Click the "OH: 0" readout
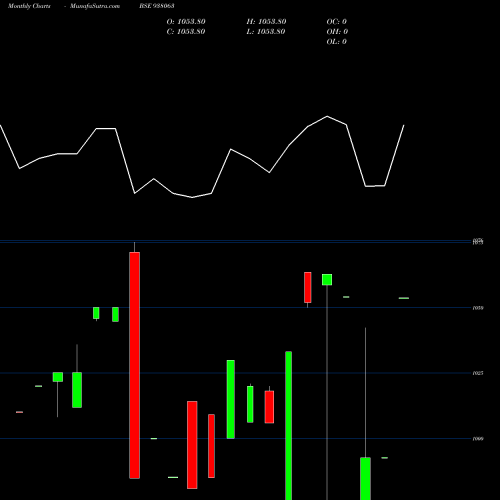Image resolution: width=500 pixels, height=500 pixels. click(x=337, y=32)
